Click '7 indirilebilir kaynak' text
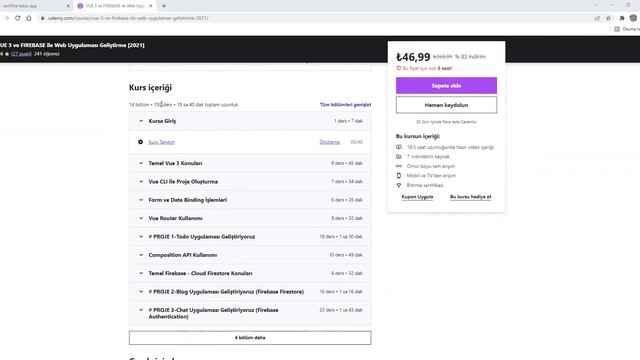Viewport: 640px width, 360px height. [x=428, y=156]
